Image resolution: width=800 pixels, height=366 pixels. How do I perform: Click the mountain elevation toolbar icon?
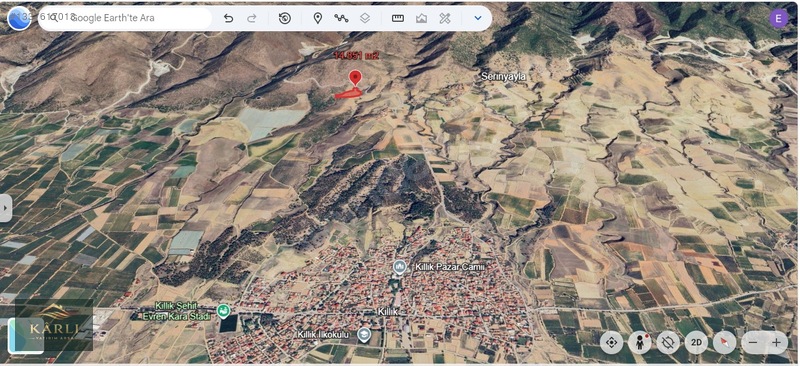click(x=421, y=18)
